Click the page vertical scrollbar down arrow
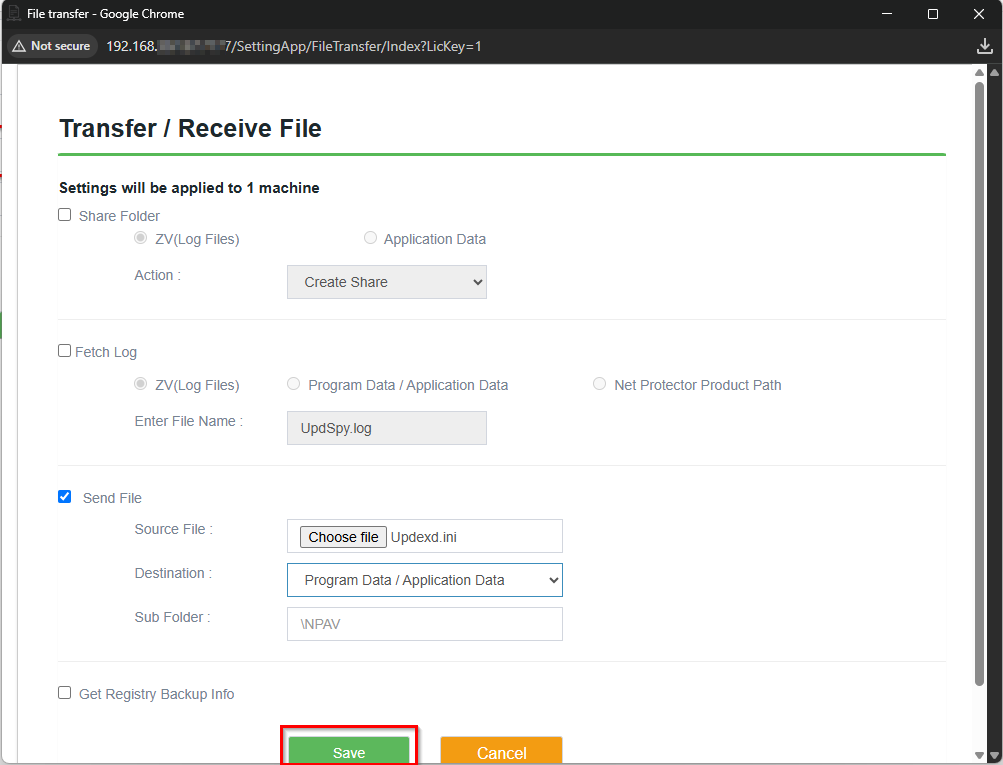1003x765 pixels. point(993,755)
